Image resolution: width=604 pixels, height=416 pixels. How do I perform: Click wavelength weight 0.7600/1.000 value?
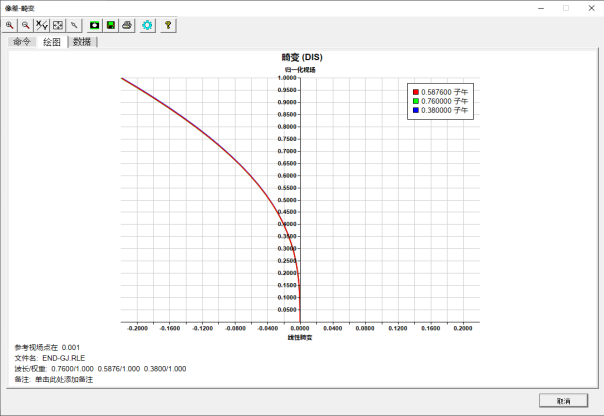[72, 369]
